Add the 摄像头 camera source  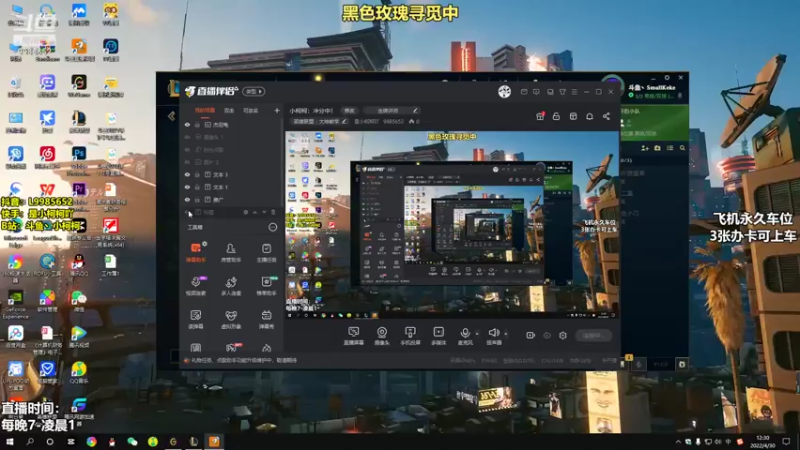(x=382, y=336)
